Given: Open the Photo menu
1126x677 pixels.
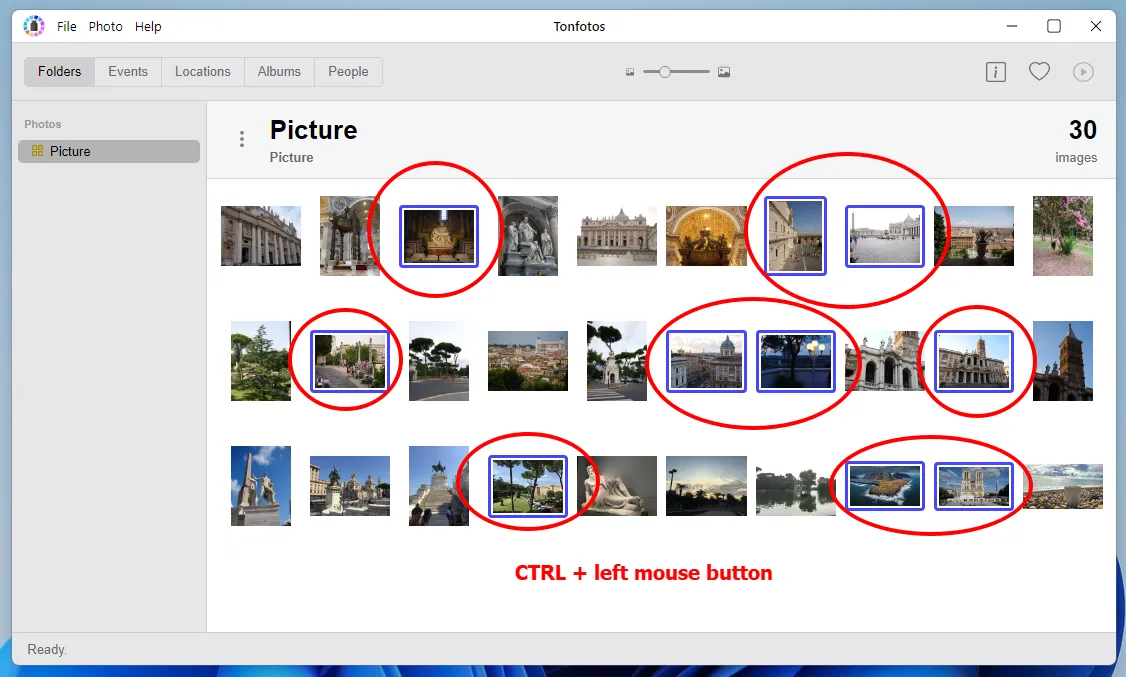Looking at the screenshot, I should [105, 26].
